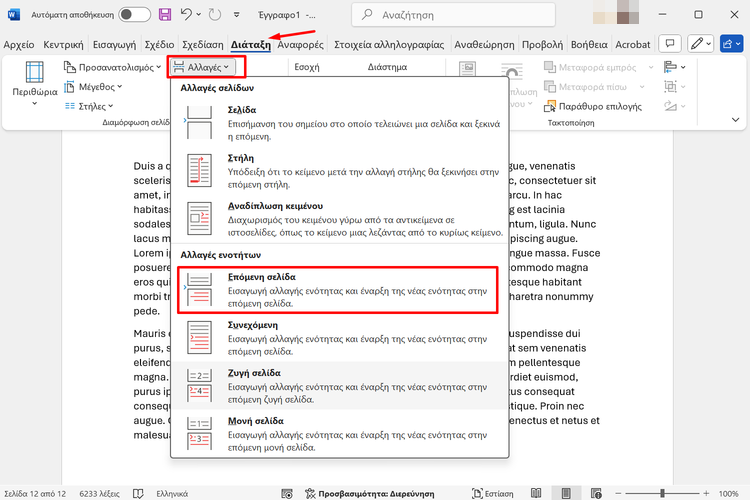Click the blue Share button
The height and width of the screenshot is (500, 750).
click(x=731, y=44)
